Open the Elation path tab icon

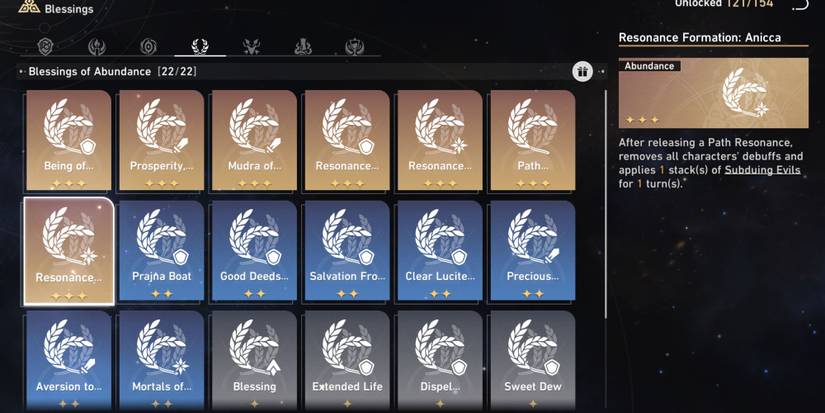point(355,47)
